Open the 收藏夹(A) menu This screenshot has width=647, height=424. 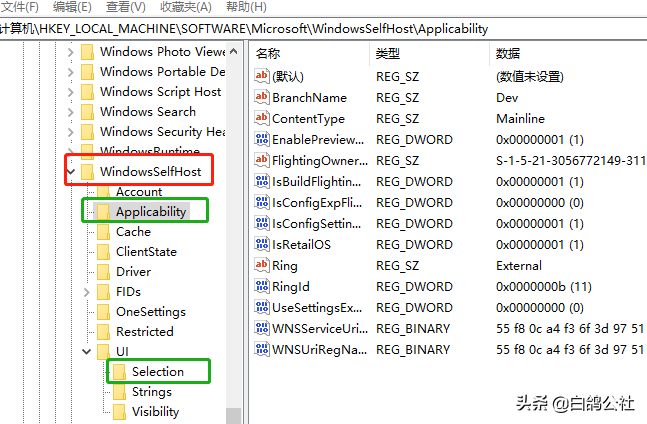click(186, 7)
